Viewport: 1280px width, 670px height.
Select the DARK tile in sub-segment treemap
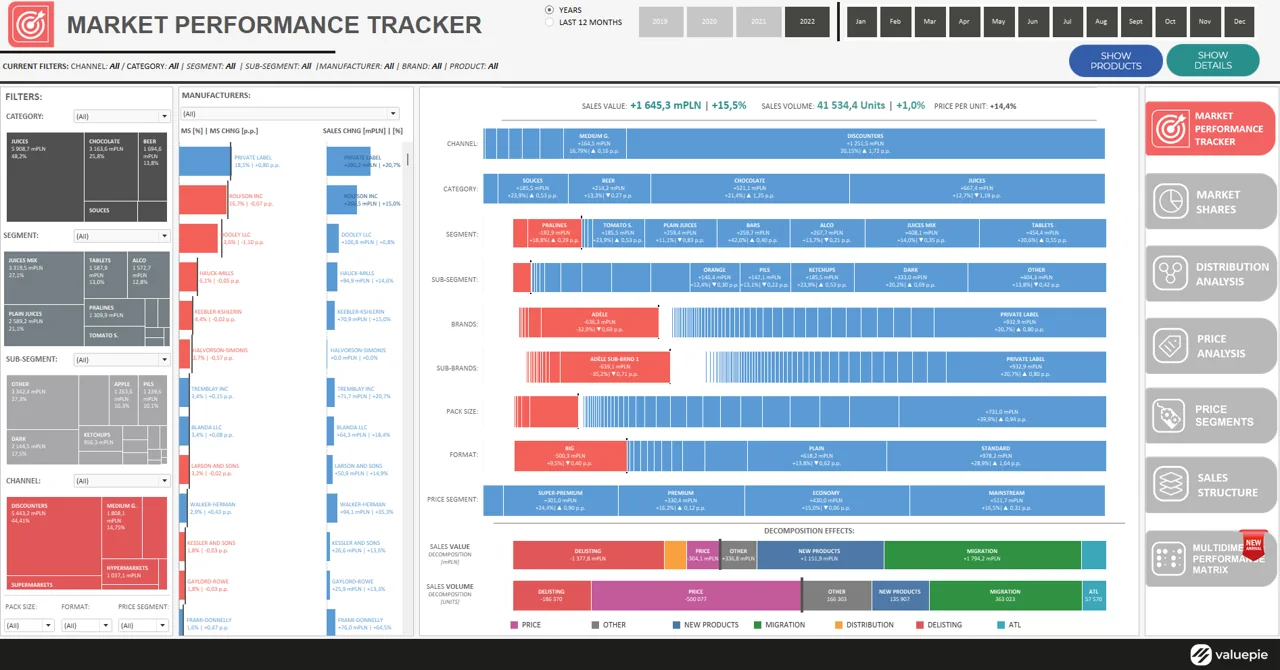(x=43, y=448)
